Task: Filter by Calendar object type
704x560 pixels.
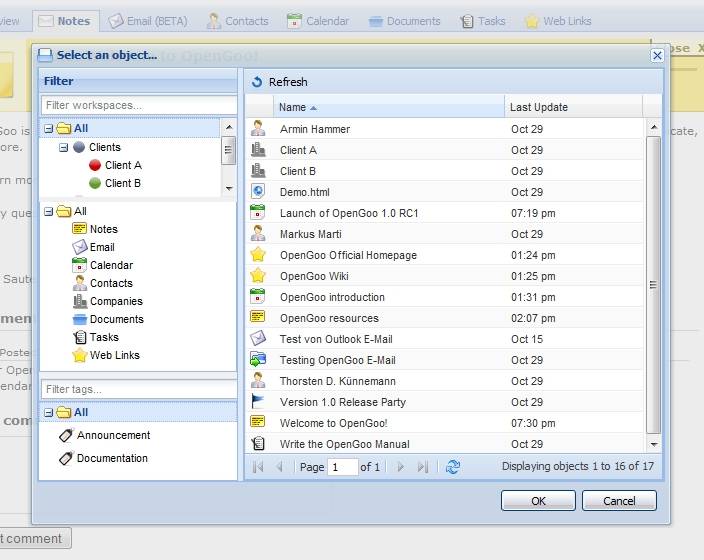Action: tap(102, 265)
